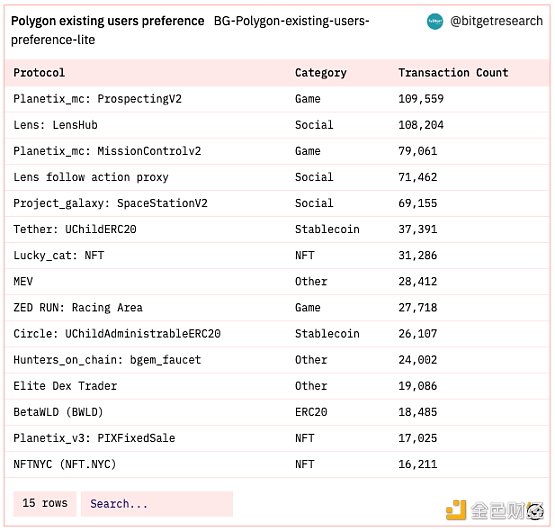Viewport: 555px width, 531px height.
Task: Click the Polygon existing users preference title
Action: [108, 21]
